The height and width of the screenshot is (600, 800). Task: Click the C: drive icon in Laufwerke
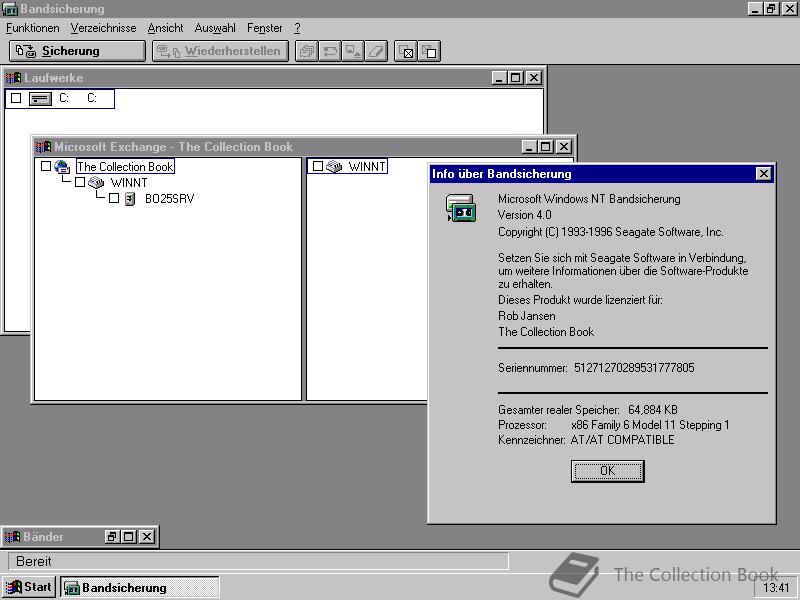(x=40, y=98)
